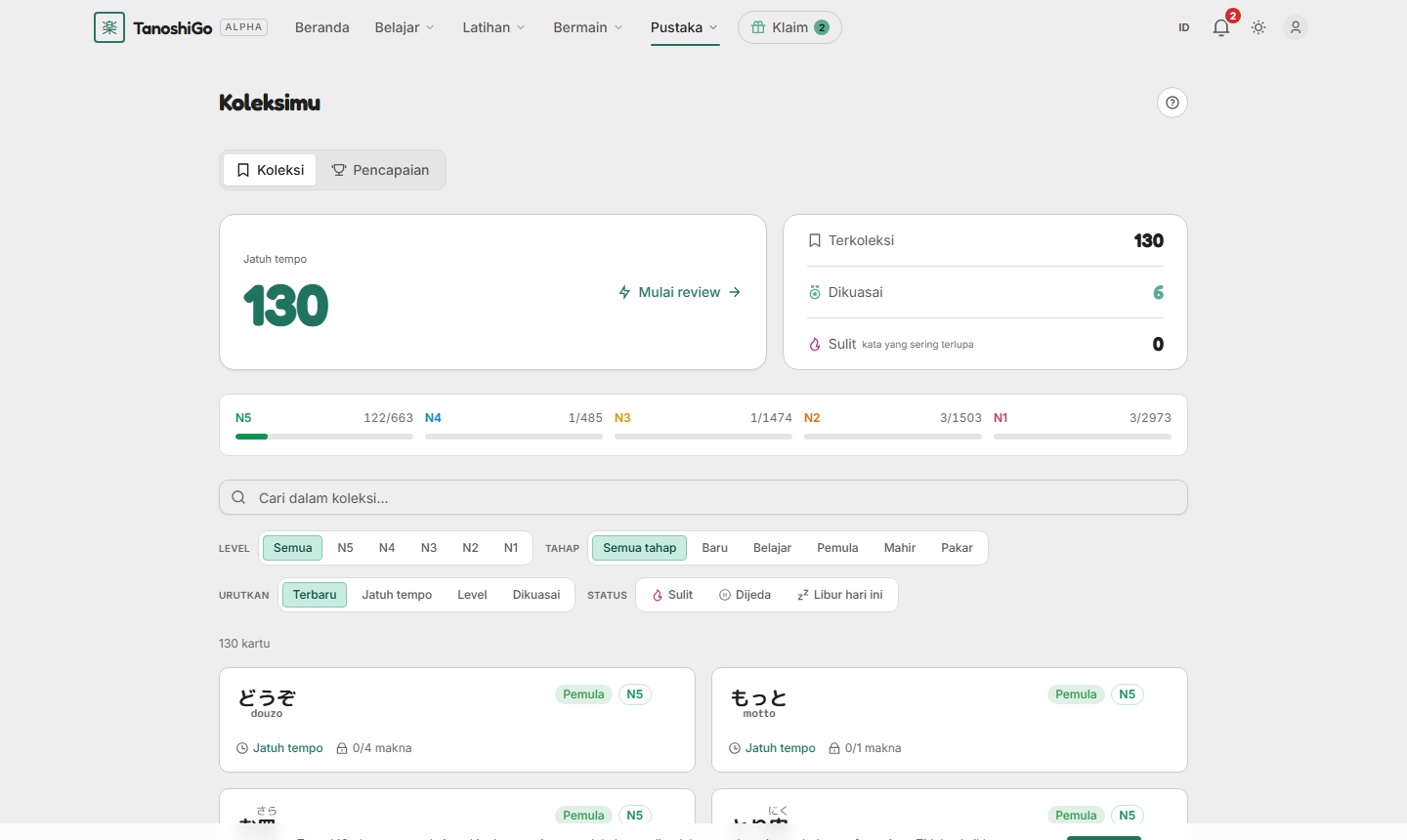Click the N5 progress bar
This screenshot has width=1407, height=840.
click(x=324, y=437)
